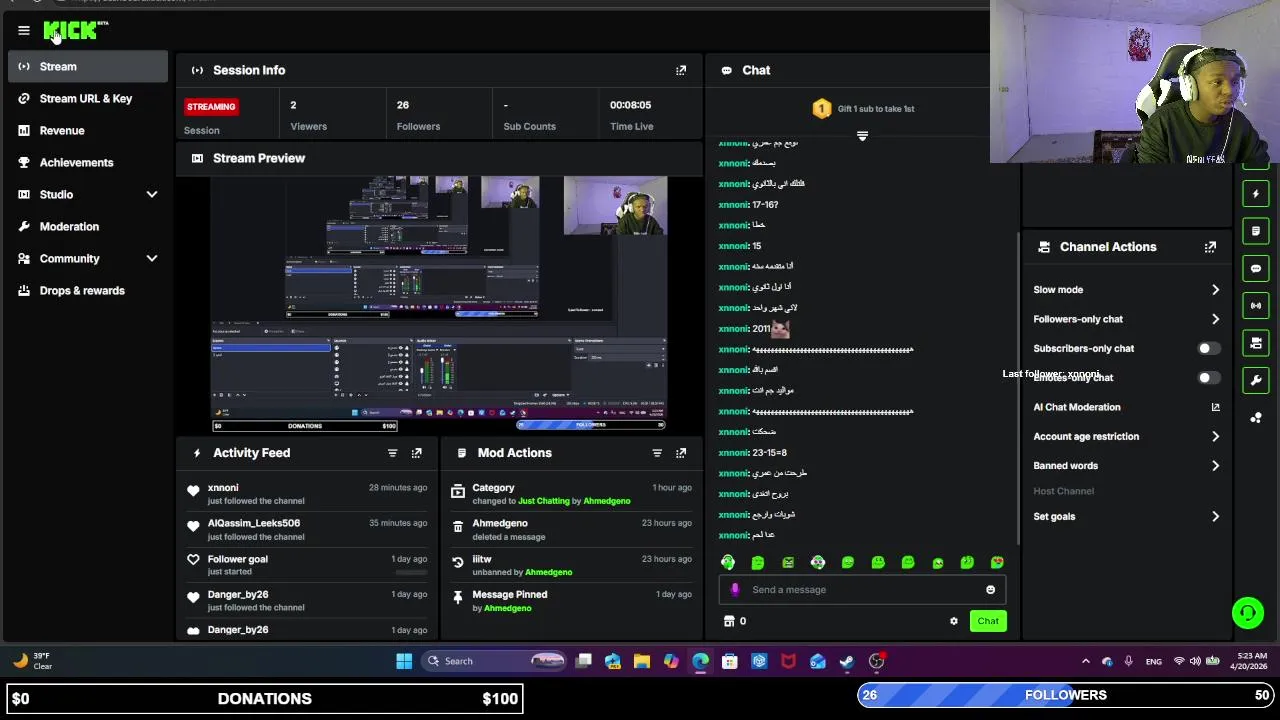
Task: Open the chat bubble widget in right sidebar
Action: (1256, 268)
